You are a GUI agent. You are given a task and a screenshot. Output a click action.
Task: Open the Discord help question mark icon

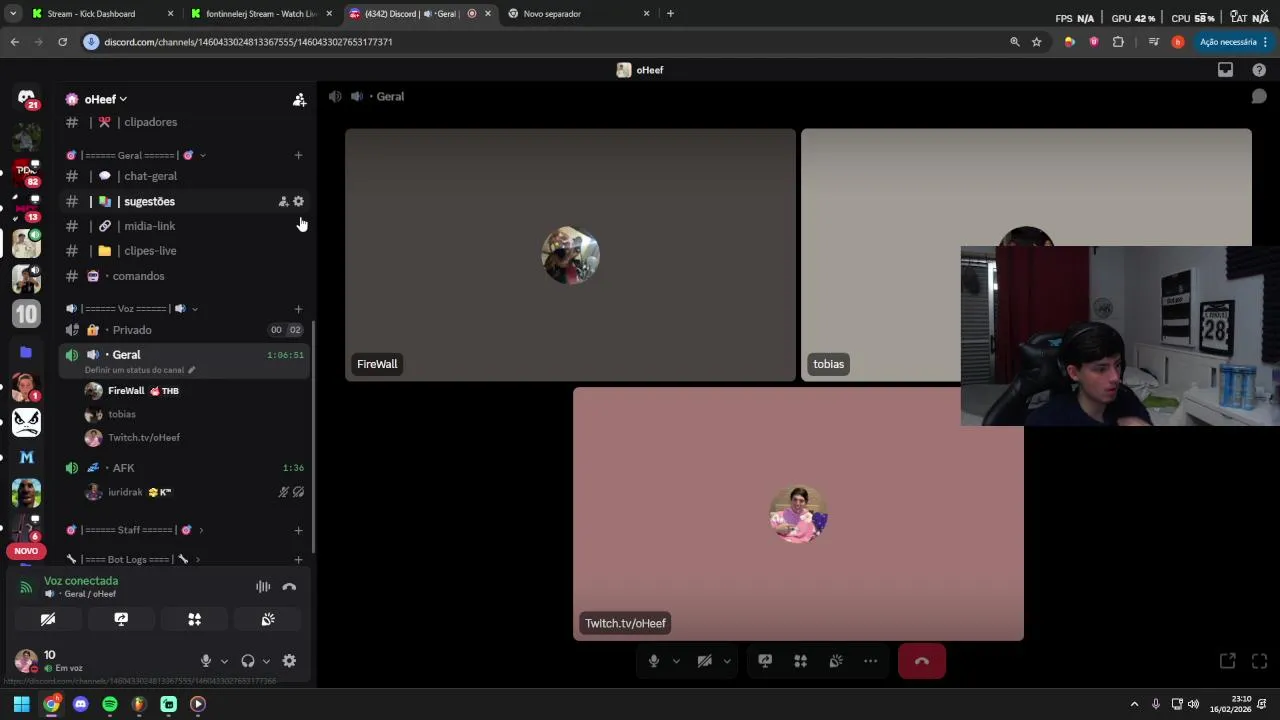pyautogui.click(x=1259, y=70)
